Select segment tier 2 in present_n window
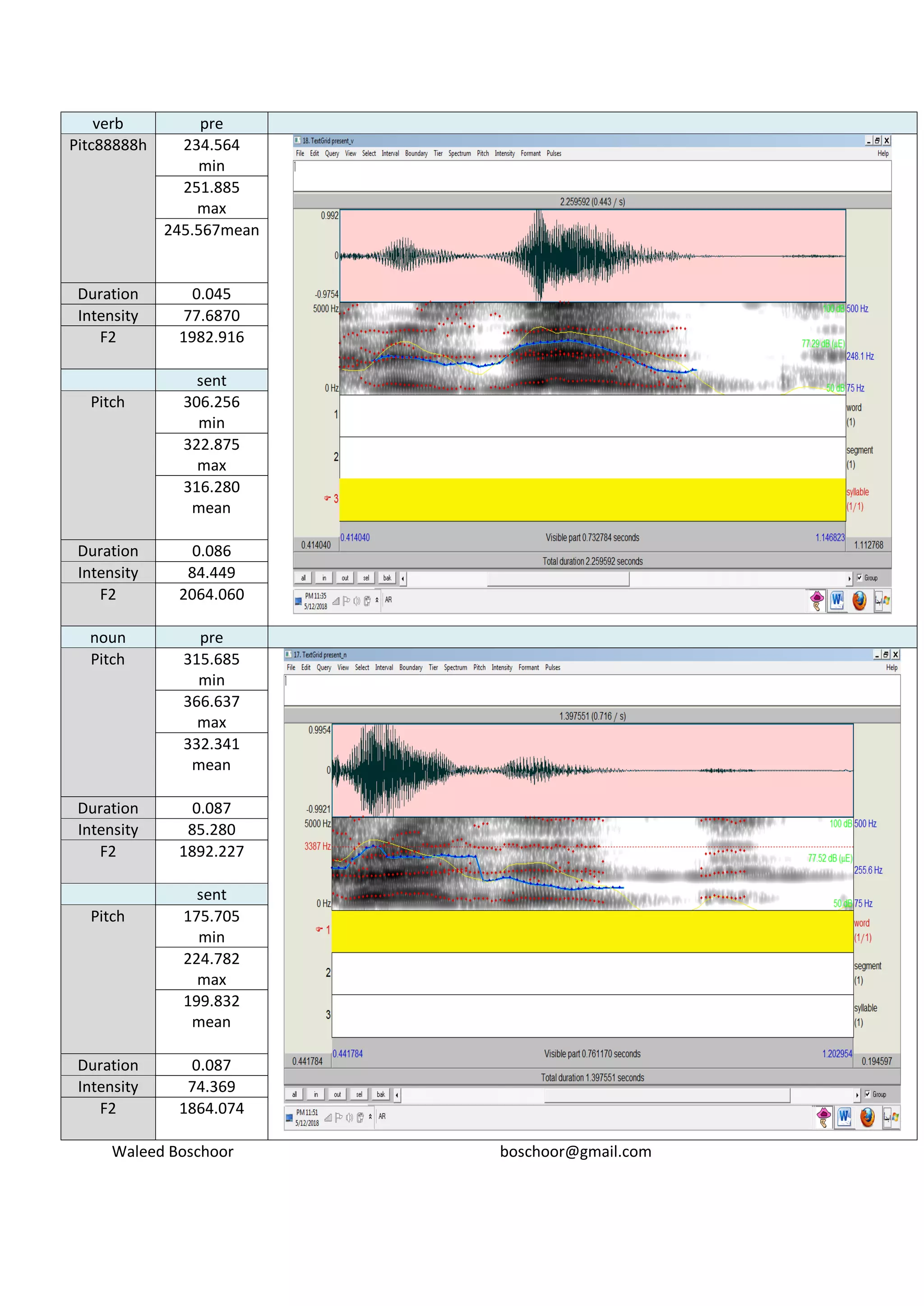Viewport: 924px width, 1306px height. point(592,973)
